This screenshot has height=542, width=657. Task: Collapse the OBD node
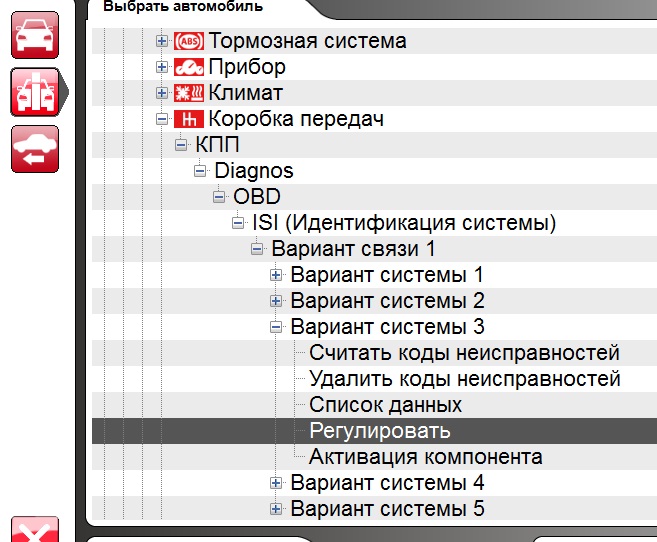[x=219, y=197]
